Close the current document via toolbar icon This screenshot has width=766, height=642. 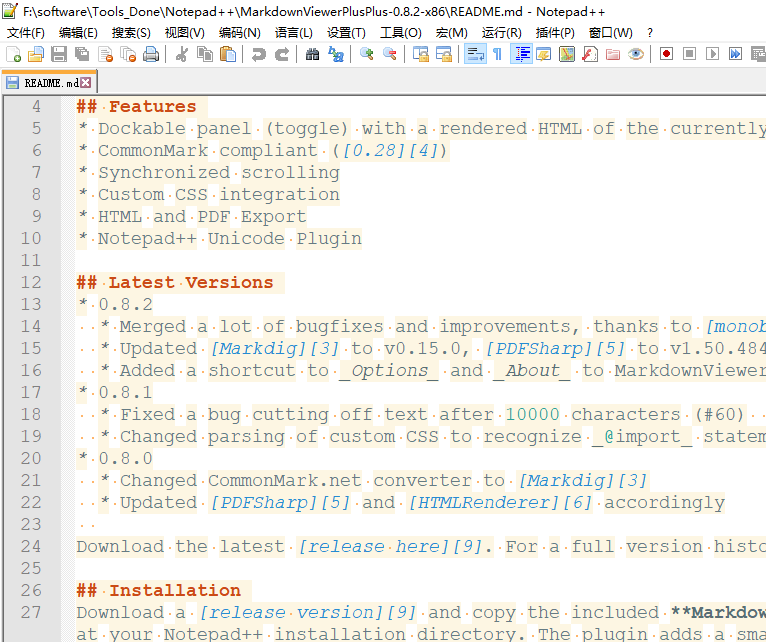[105, 54]
